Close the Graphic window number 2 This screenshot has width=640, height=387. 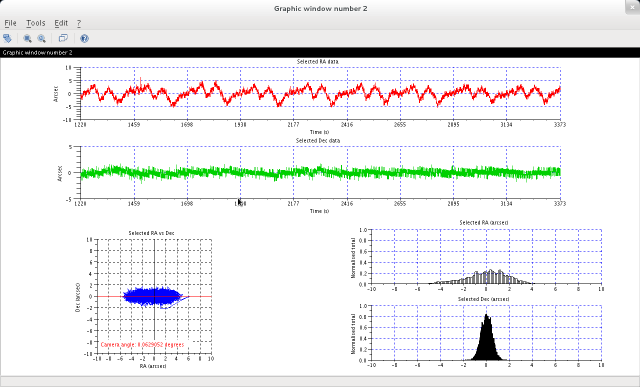click(x=633, y=7)
